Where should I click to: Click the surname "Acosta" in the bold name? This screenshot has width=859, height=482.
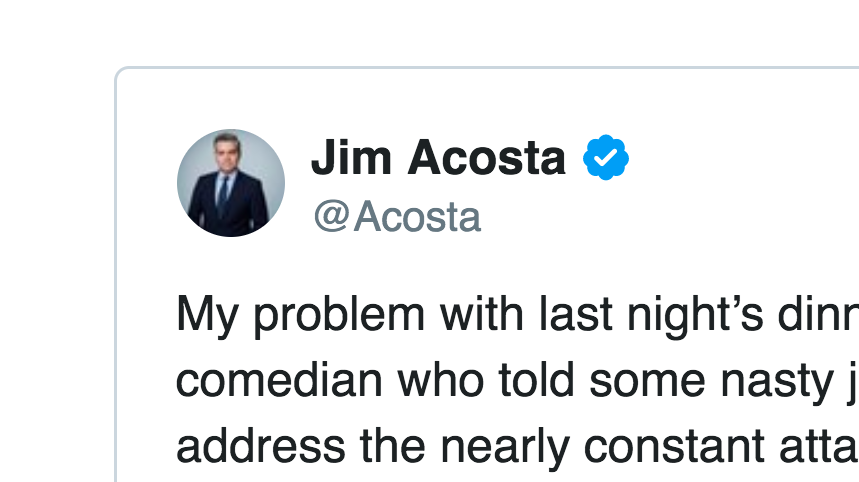point(486,158)
